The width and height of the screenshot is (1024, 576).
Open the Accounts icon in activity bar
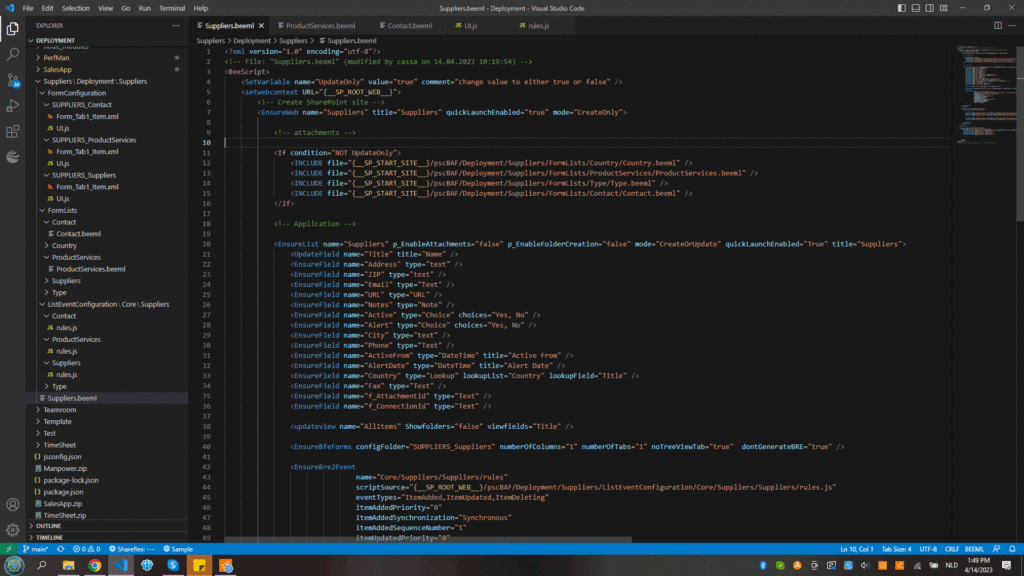coord(12,504)
